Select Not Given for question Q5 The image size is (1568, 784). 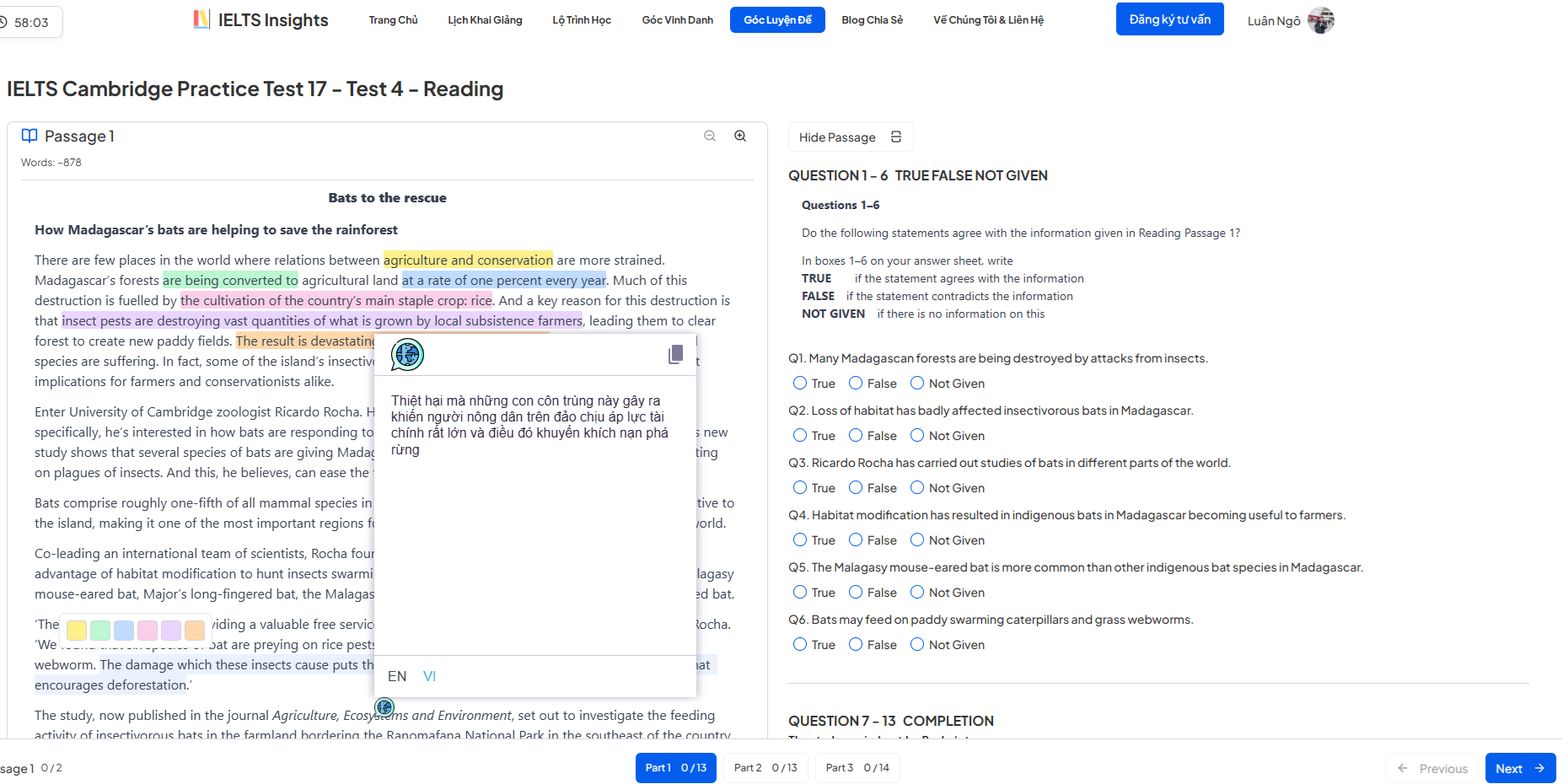point(917,593)
